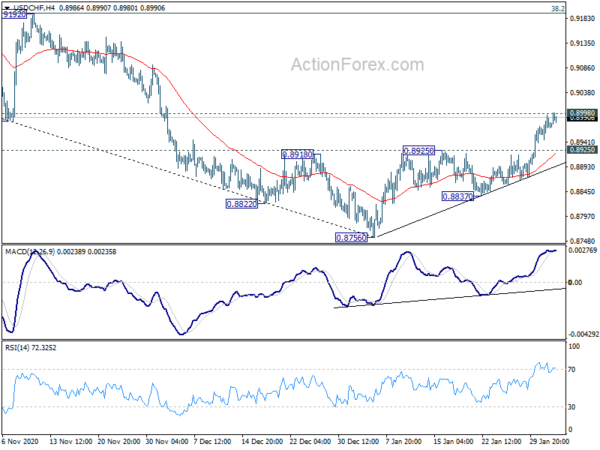The image size is (600, 450).
Task: Click the 14 Dec 20:00 date label
Action: 262,441
